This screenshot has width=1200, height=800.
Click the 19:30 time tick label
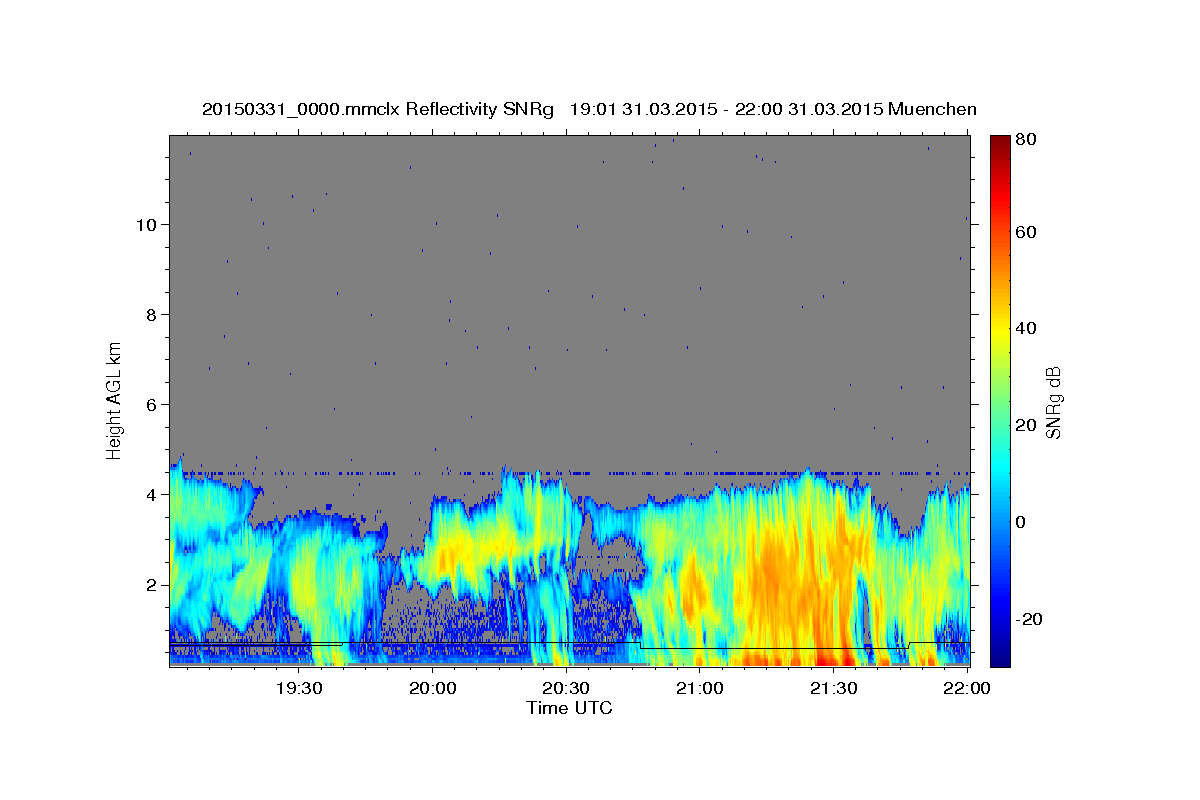299,688
